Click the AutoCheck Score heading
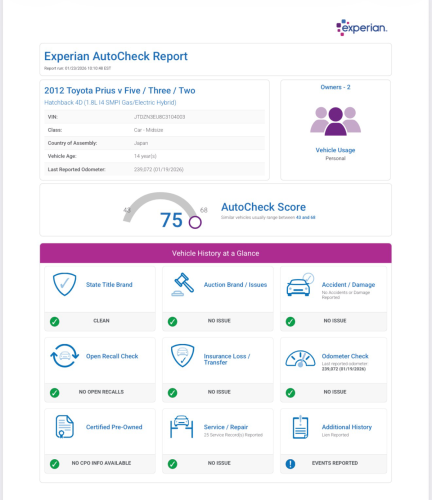 pos(263,207)
